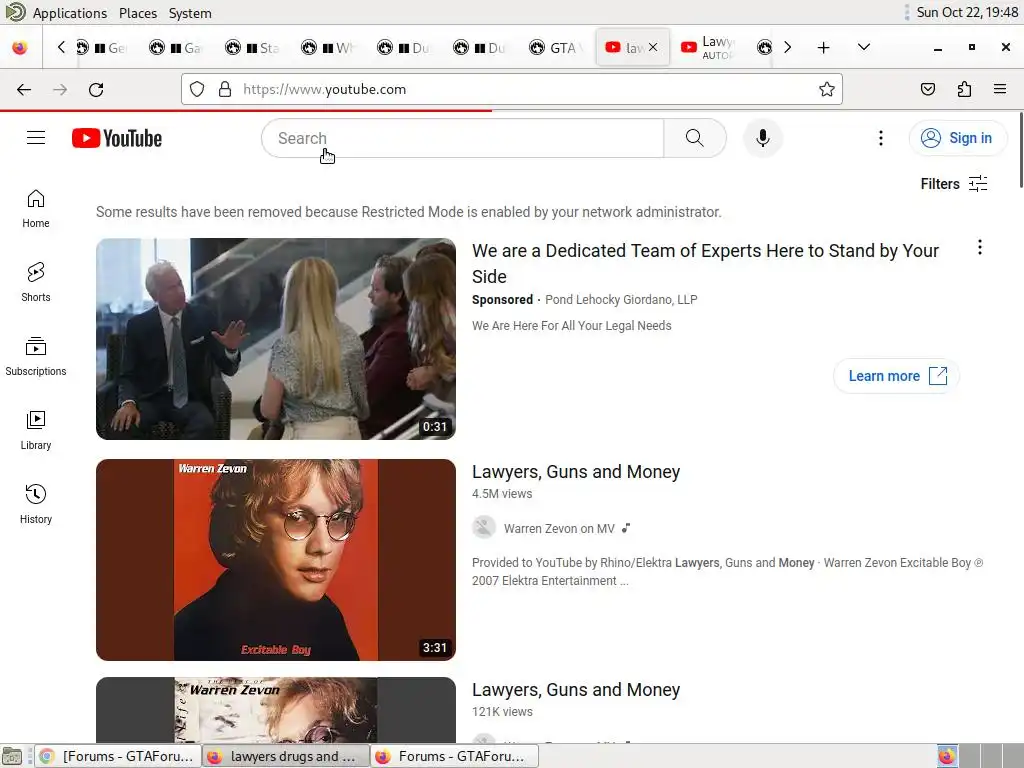
Task: Open Subscriptions from the sidebar
Action: point(36,357)
